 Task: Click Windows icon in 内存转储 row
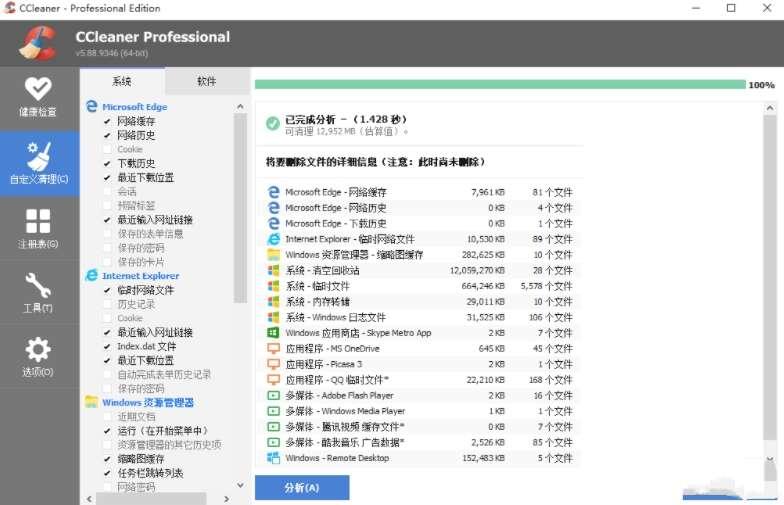point(274,302)
